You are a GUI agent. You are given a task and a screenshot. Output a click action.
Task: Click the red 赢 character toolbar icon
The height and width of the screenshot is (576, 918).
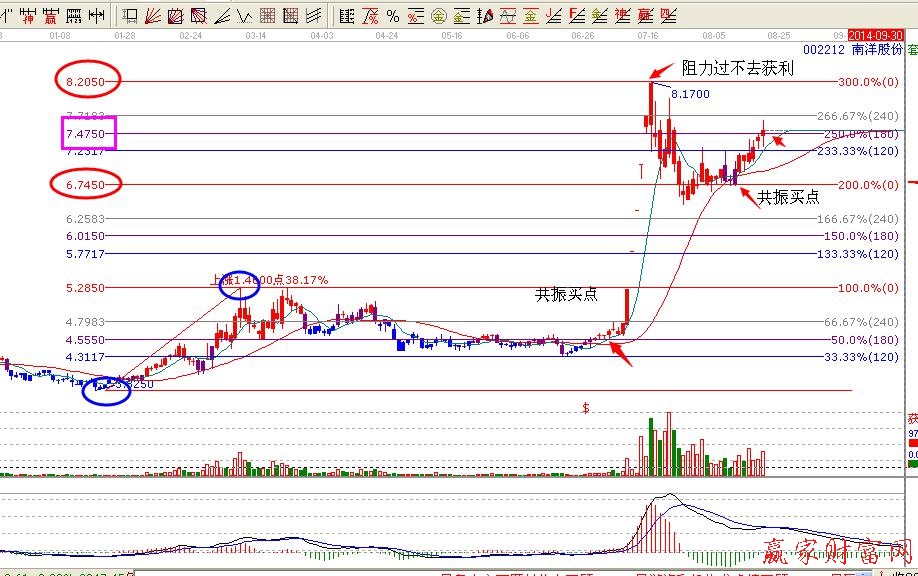click(x=50, y=16)
